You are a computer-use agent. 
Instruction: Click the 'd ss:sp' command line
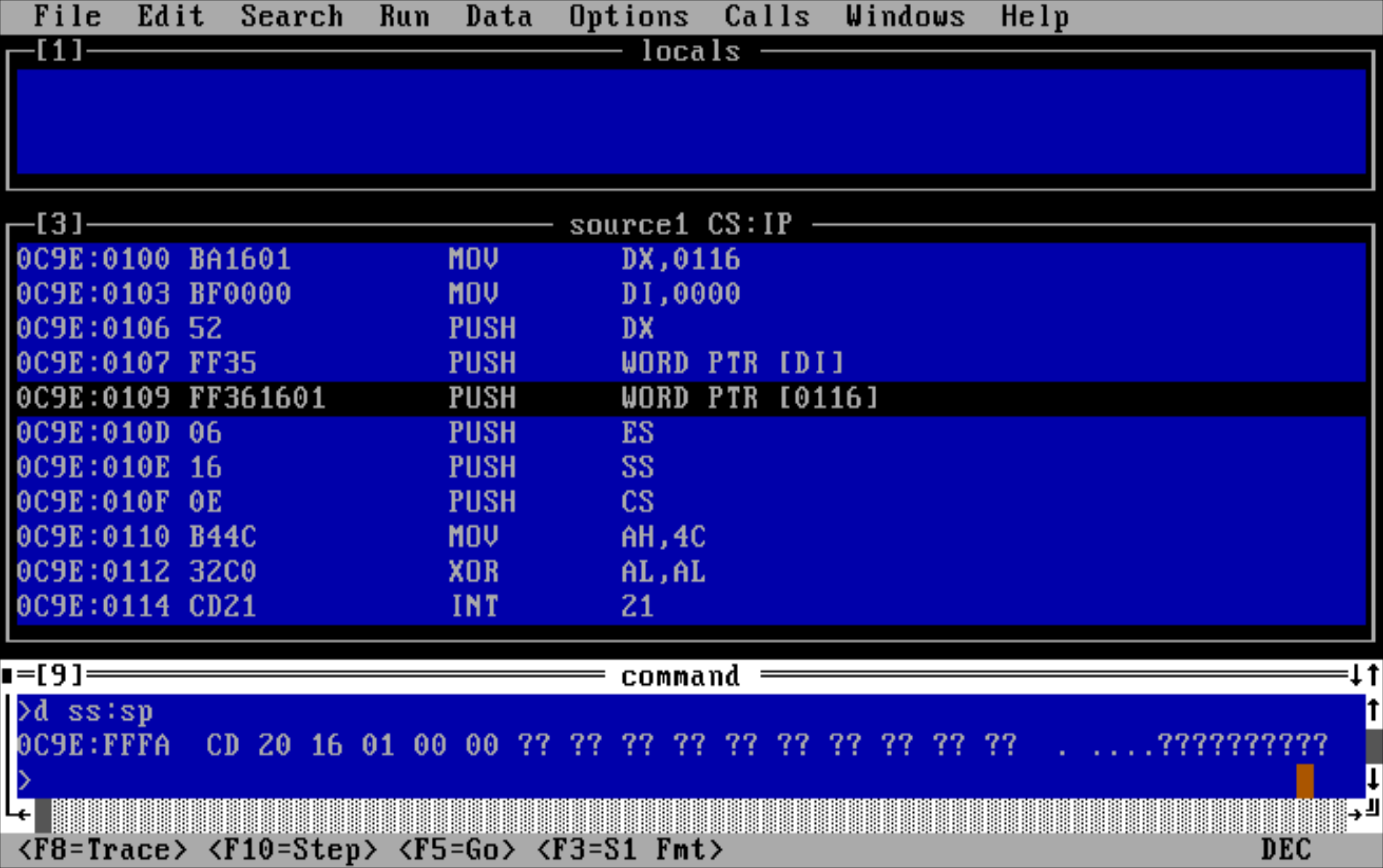coord(85,712)
